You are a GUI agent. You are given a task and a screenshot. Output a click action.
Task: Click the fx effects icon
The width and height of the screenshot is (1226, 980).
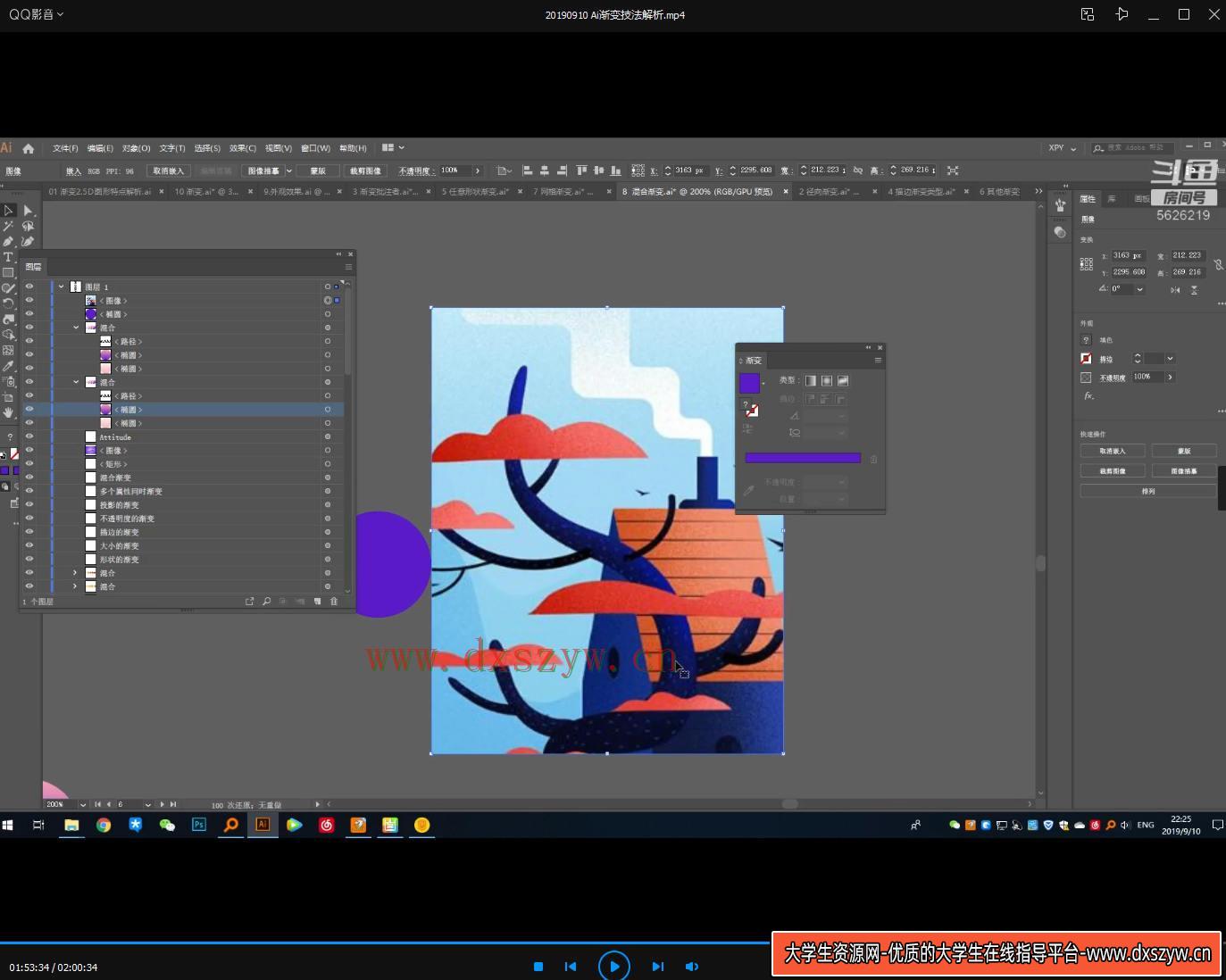[1088, 395]
